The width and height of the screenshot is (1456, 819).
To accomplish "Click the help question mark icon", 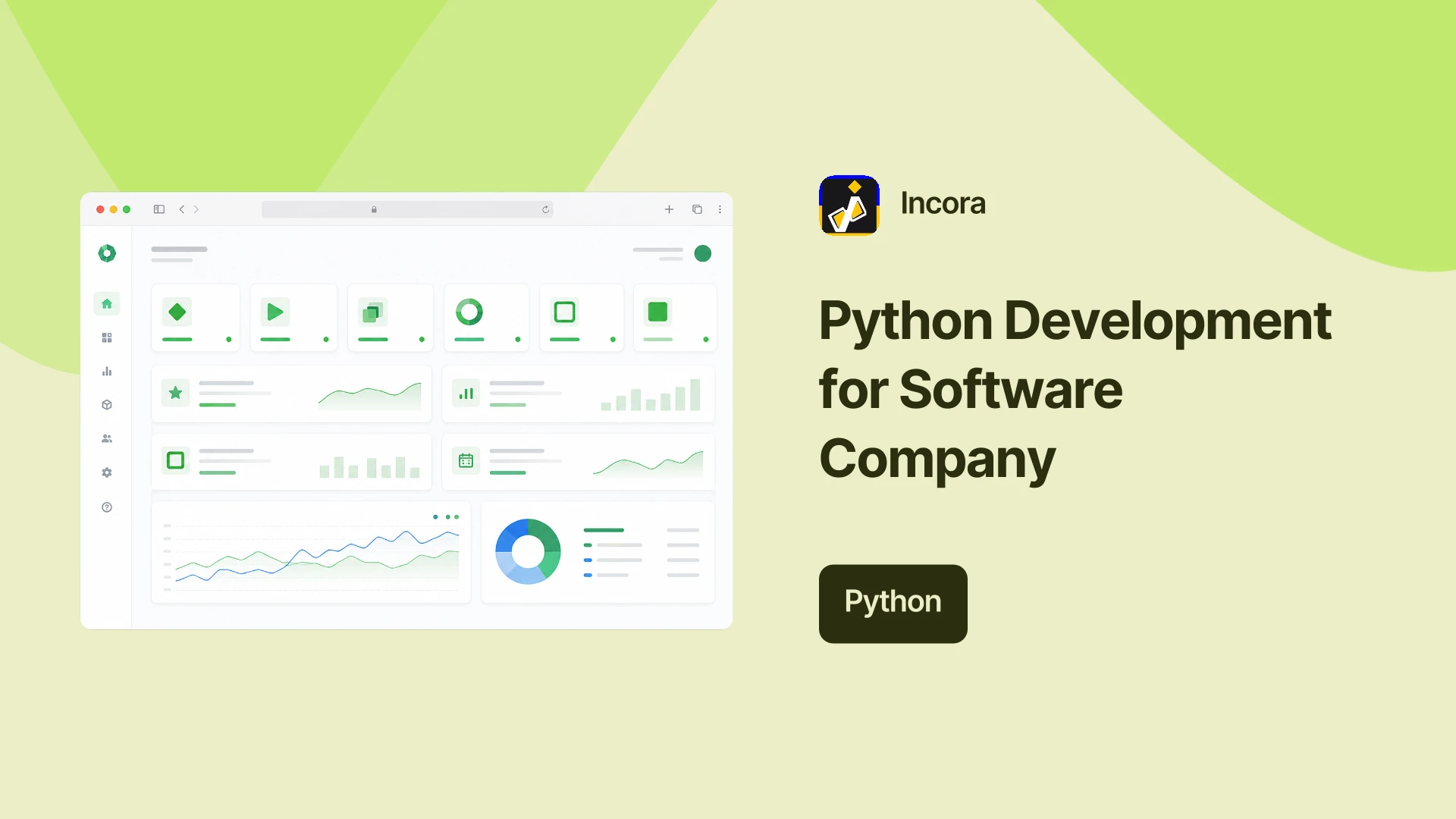I will (x=107, y=507).
